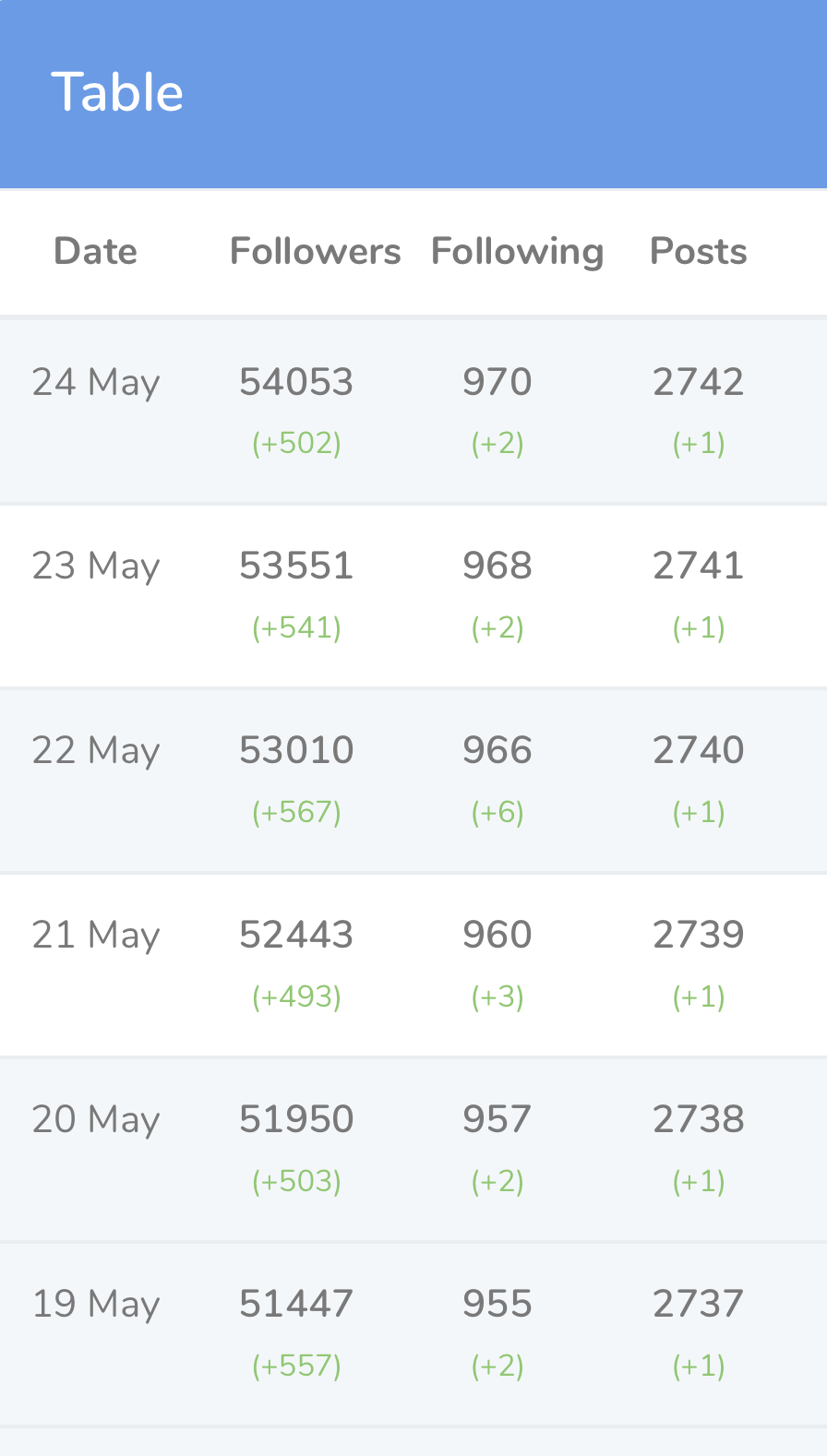Open the 24 May row date
The image size is (827, 1456).
(x=96, y=383)
